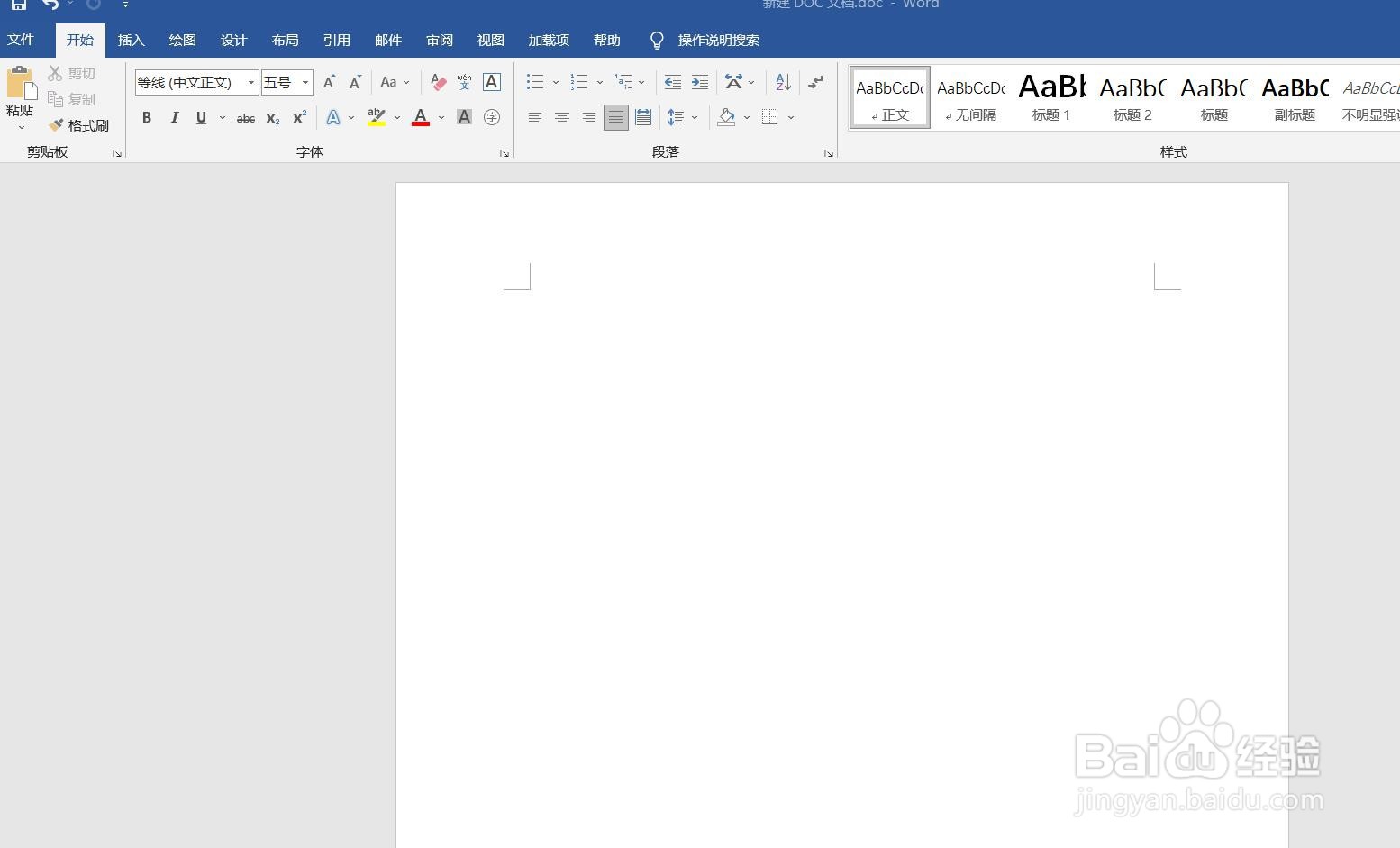Apply yellow text highlight color
The image size is (1400, 848).
point(377,117)
